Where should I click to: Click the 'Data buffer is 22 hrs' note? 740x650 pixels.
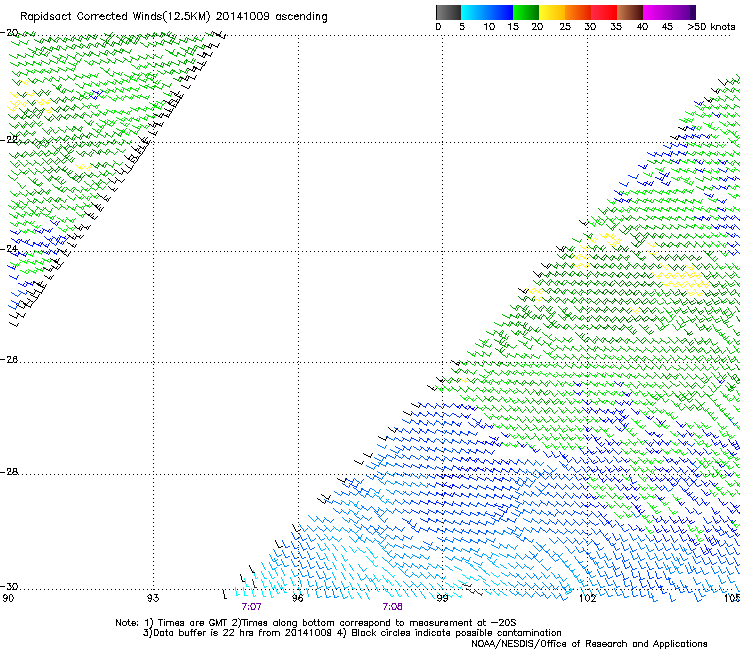[x=352, y=633]
